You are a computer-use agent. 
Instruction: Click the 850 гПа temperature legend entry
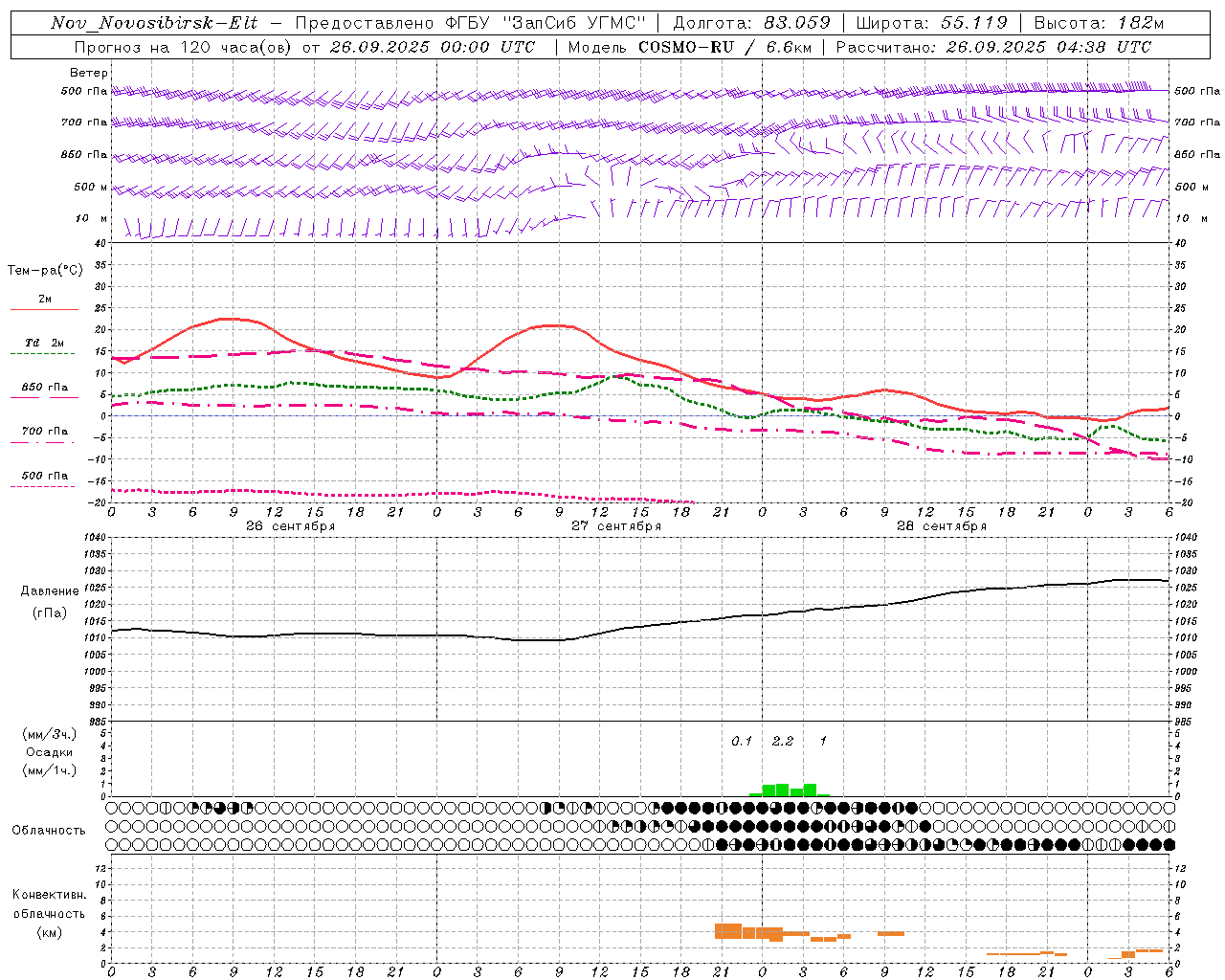coord(45,390)
